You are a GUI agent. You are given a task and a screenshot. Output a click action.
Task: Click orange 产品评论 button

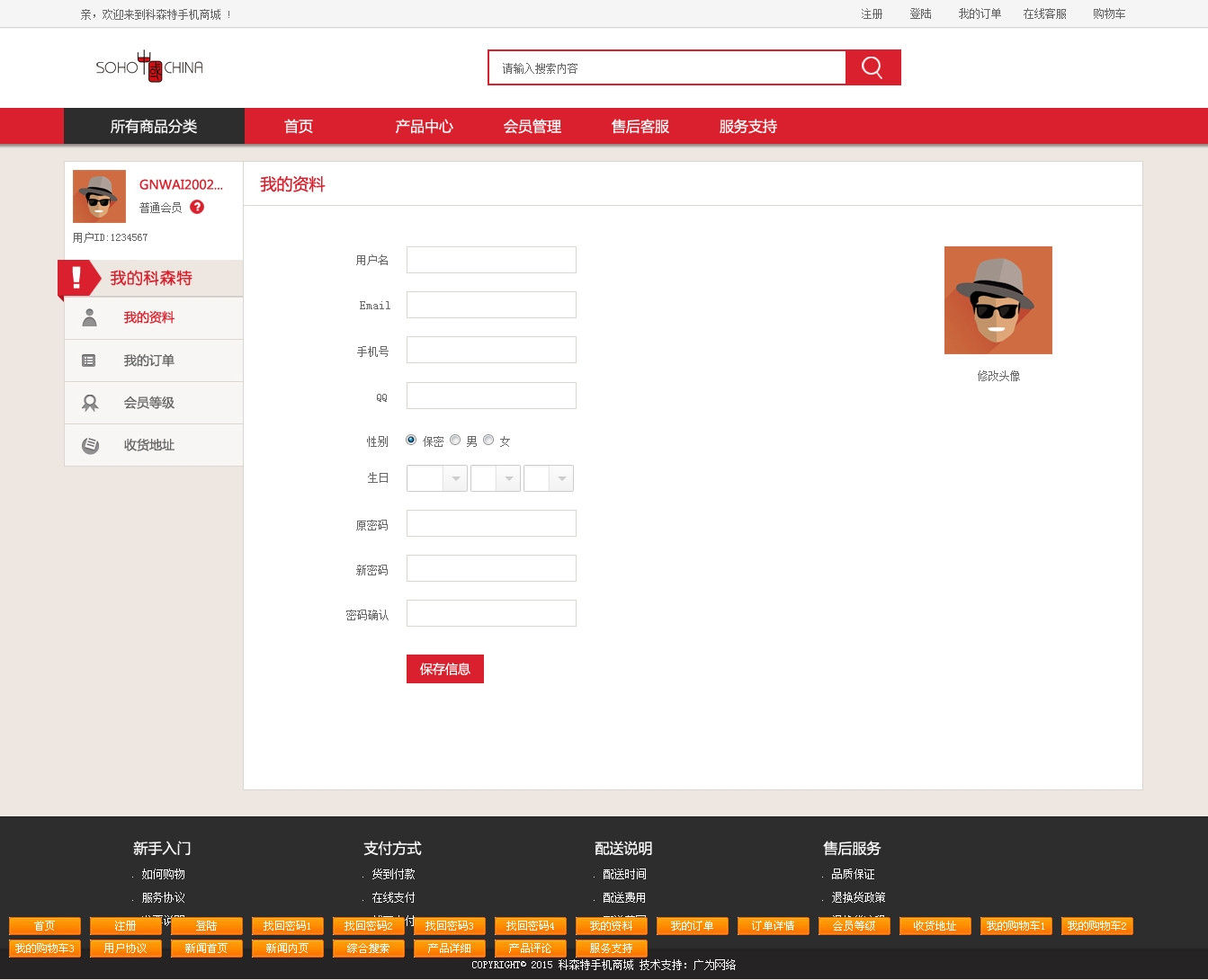pyautogui.click(x=531, y=949)
